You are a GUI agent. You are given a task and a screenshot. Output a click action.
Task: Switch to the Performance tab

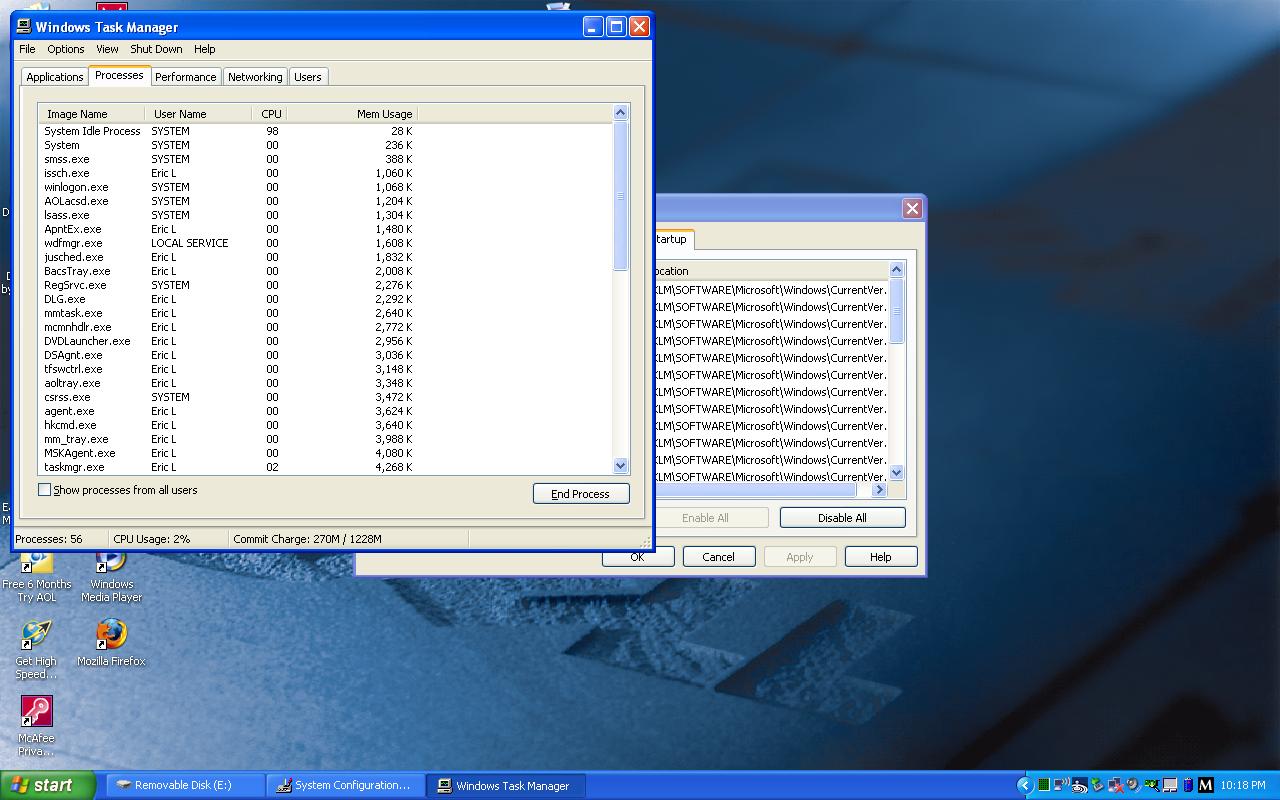[x=185, y=77]
